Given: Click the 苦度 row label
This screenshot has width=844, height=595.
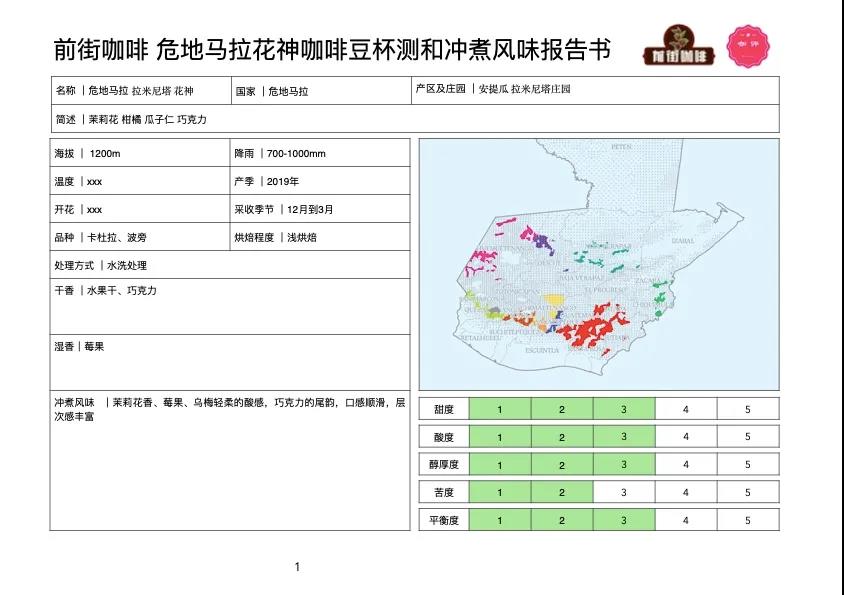Looking at the screenshot, I should pos(443,493).
